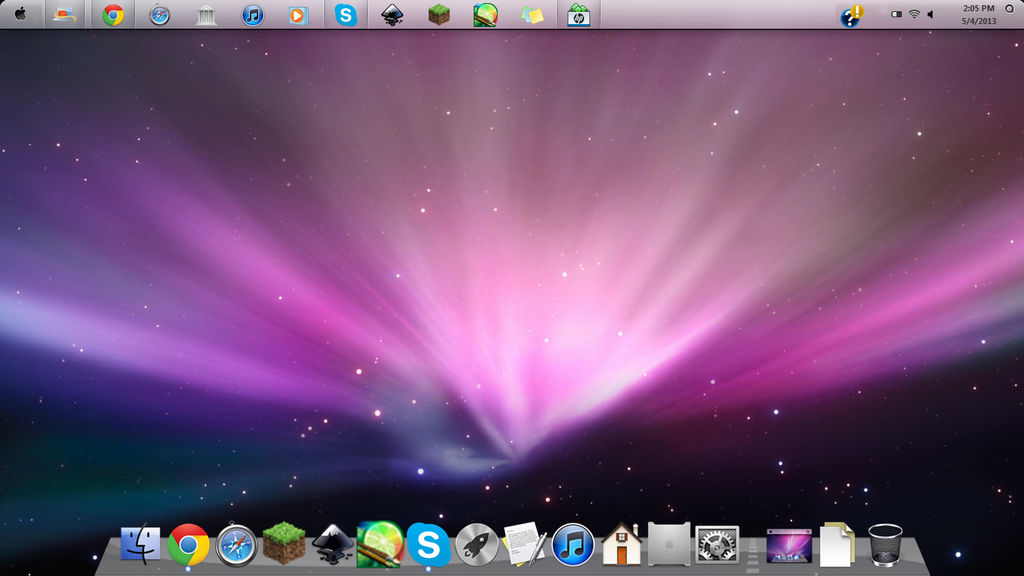Open Finder in the dock
The height and width of the screenshot is (576, 1024).
tap(140, 543)
